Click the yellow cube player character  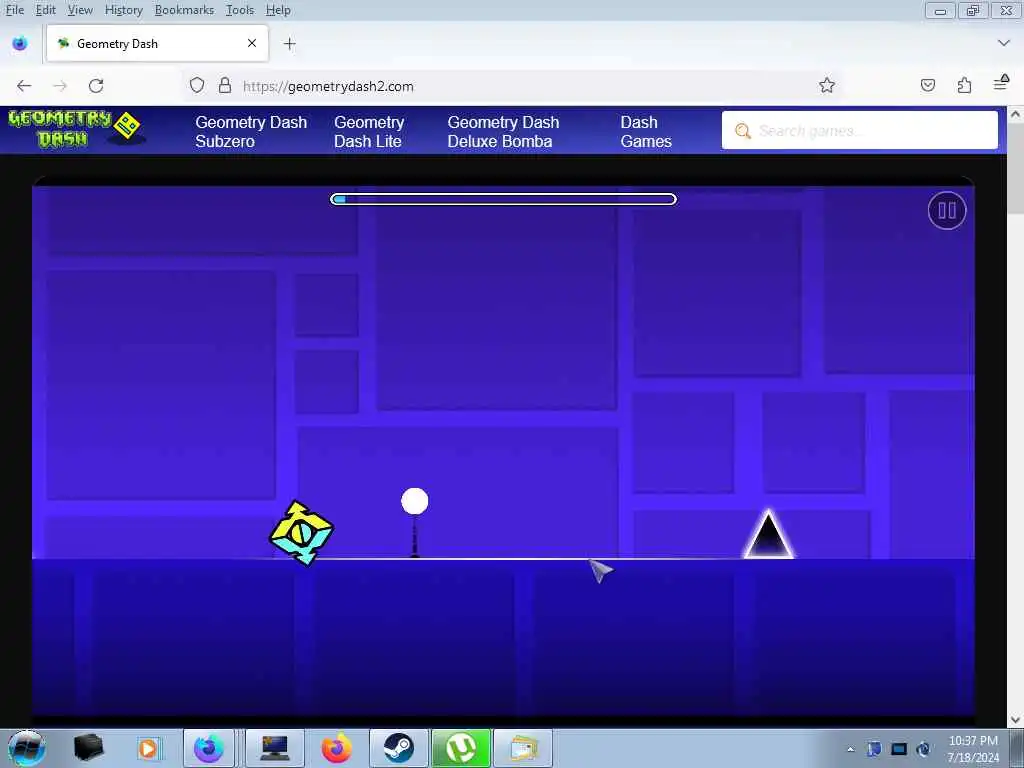tap(301, 533)
